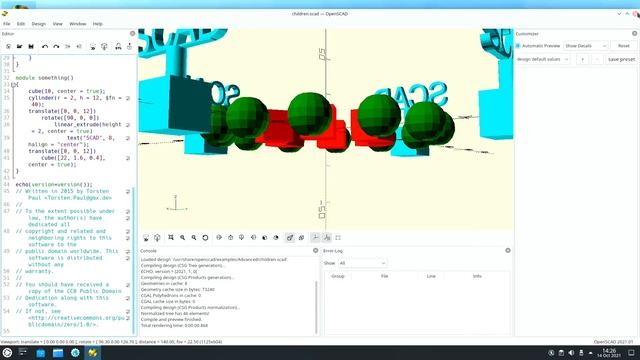
Task: Close the Customizer panel
Action: point(634,33)
